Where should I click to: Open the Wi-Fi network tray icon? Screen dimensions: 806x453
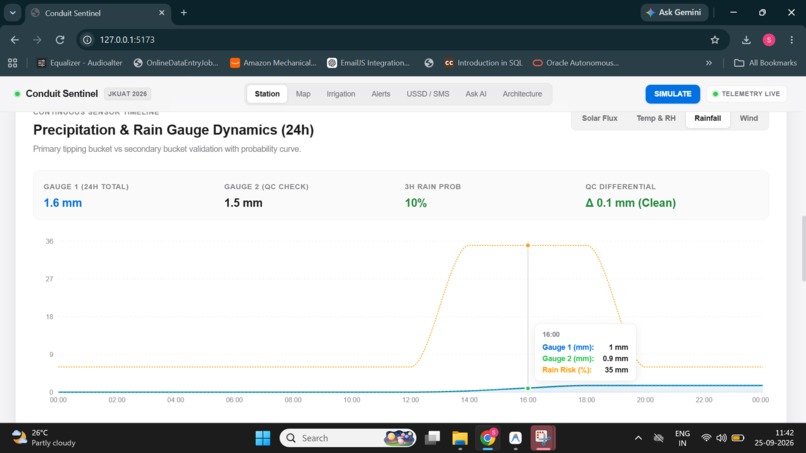(706, 438)
